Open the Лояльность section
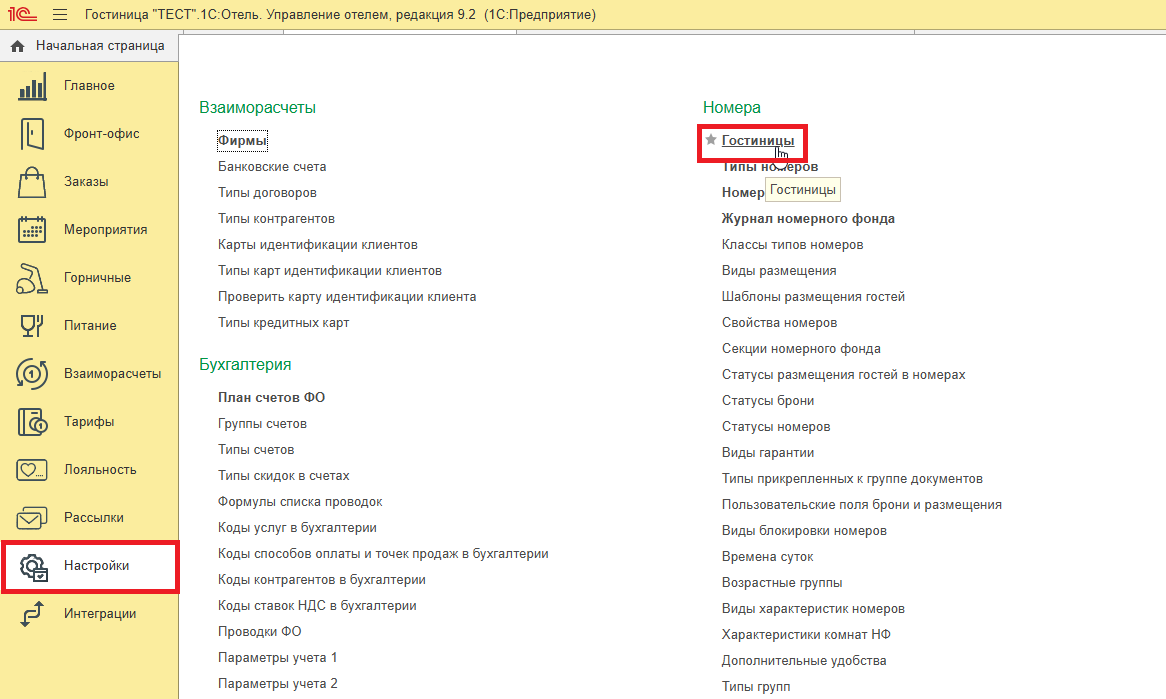1166x699 pixels. click(89, 470)
